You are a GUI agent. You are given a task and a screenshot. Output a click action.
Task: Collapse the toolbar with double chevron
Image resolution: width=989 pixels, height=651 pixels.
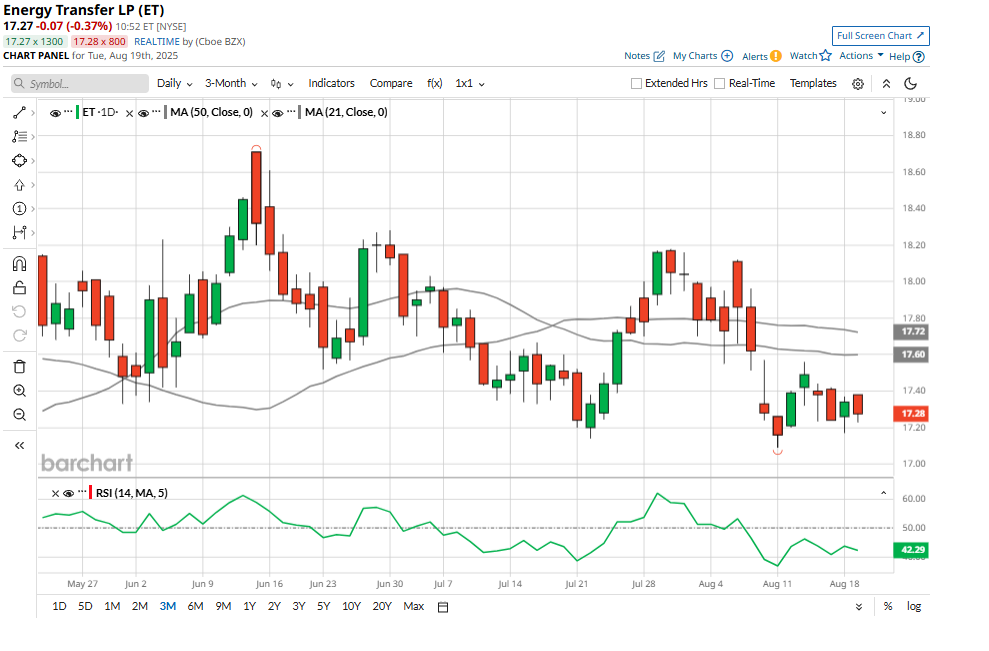(x=886, y=84)
